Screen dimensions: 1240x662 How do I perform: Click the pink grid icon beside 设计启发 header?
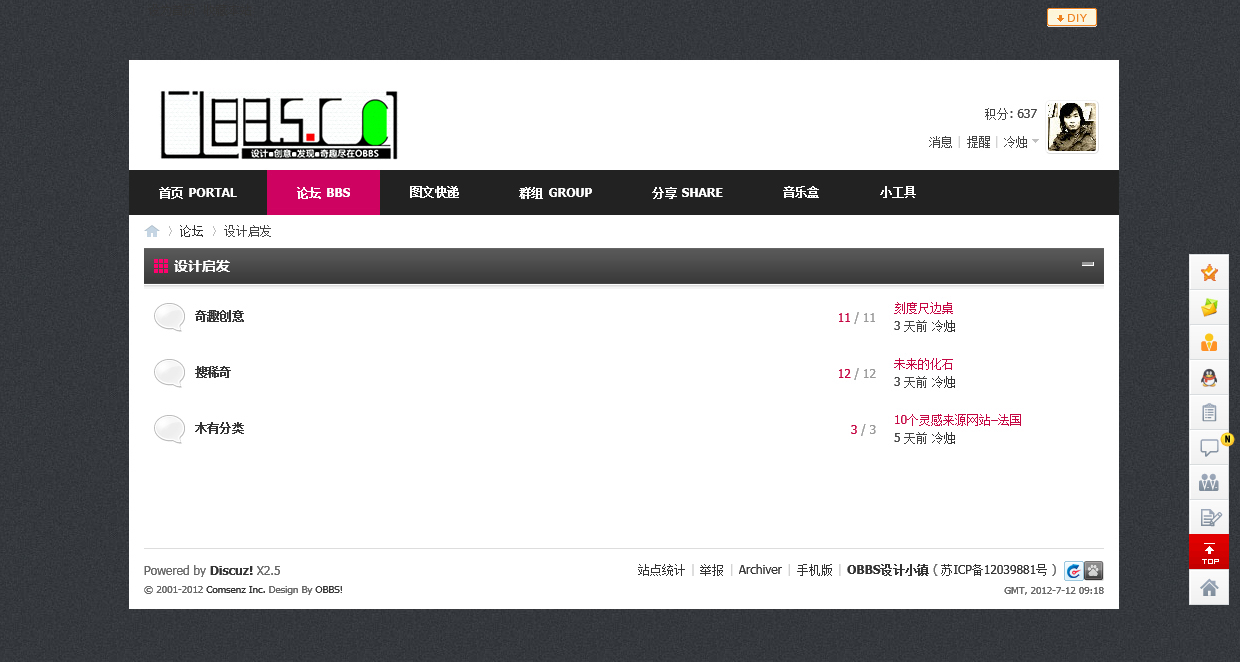(160, 266)
